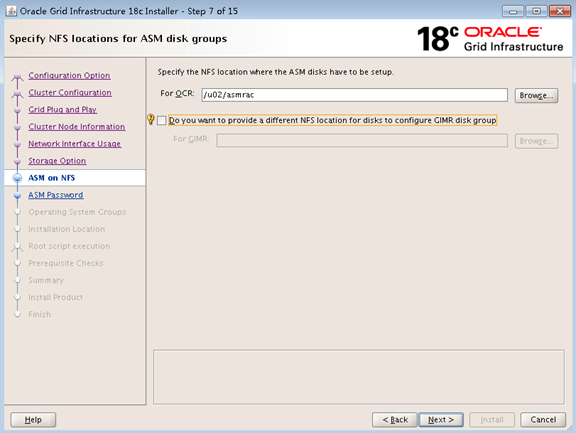Return to previous step with Back

pos(395,419)
